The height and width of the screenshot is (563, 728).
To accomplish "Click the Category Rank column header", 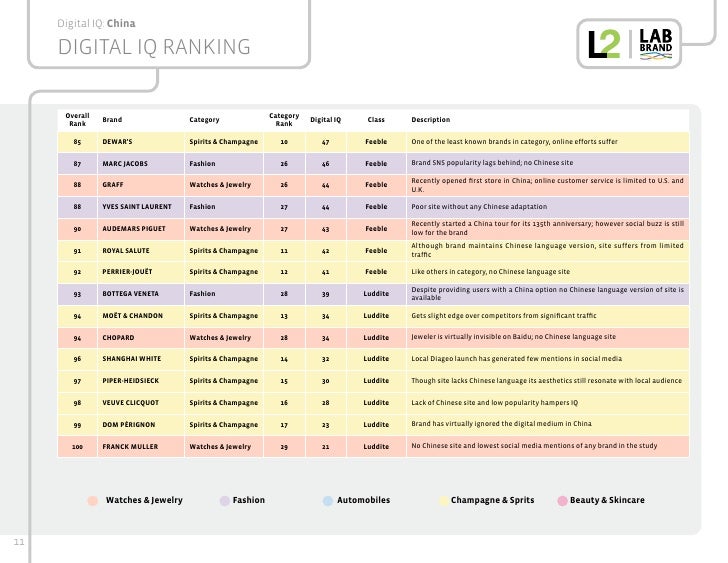I will coord(284,119).
